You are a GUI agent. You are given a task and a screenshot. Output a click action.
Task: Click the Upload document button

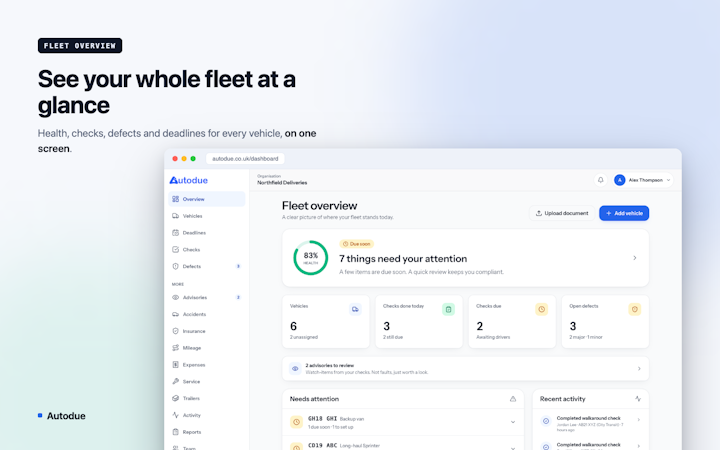562,214
